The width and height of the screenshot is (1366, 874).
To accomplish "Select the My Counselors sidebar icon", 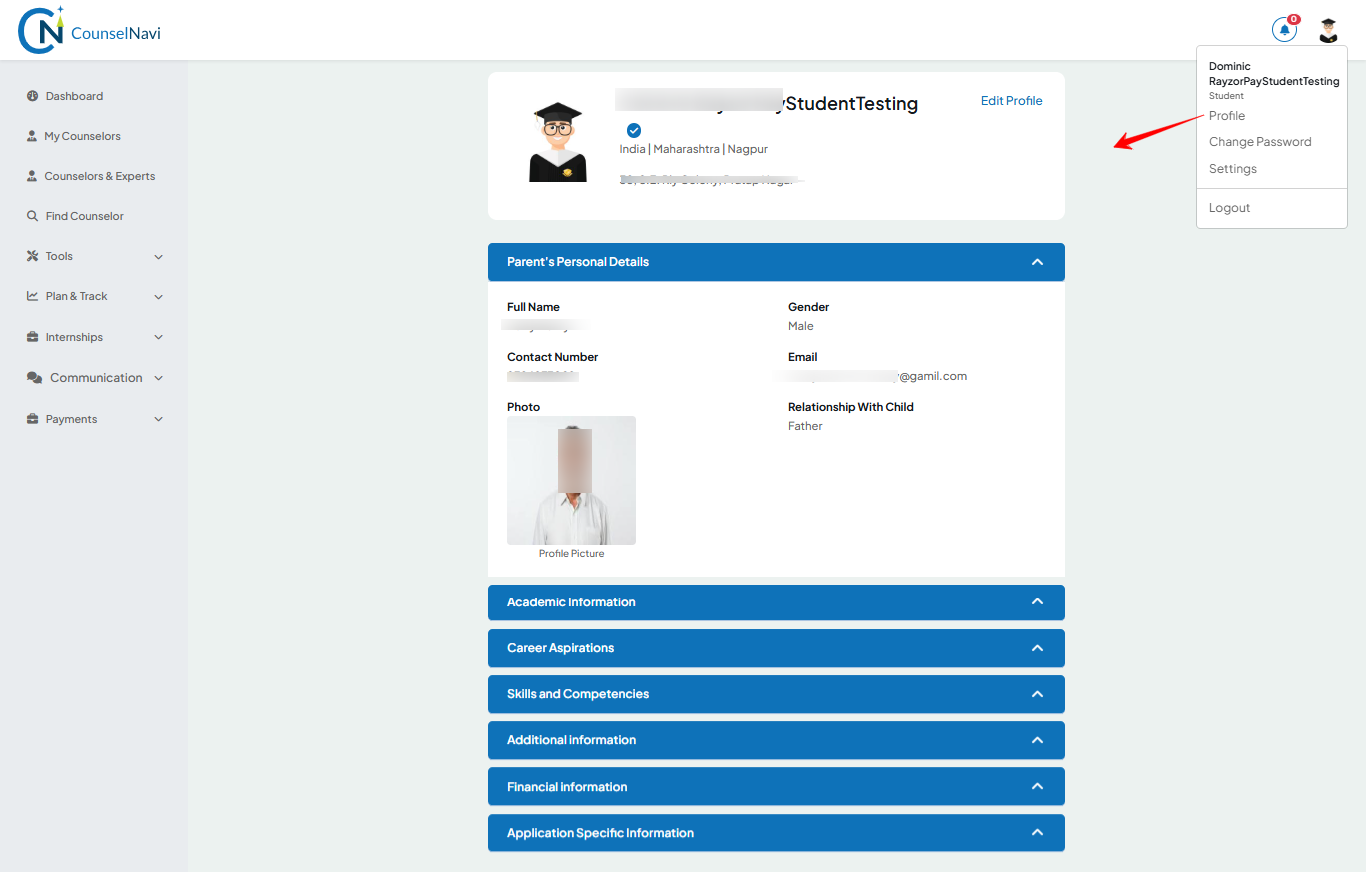I will click(x=32, y=136).
